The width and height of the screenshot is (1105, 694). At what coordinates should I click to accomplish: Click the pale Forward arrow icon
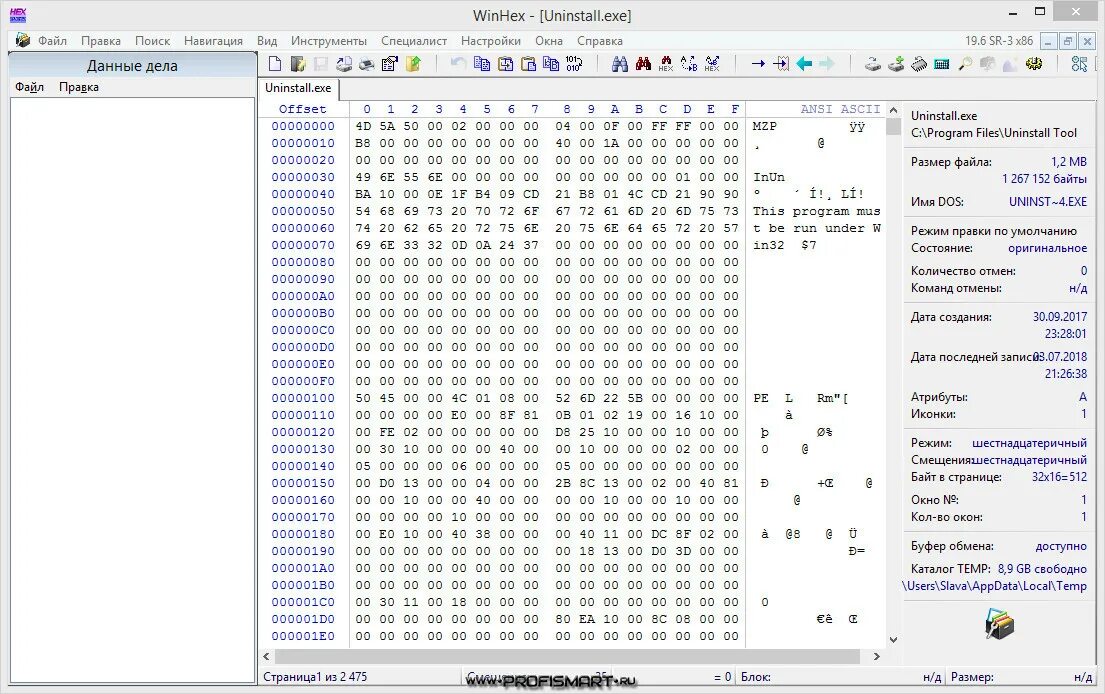click(x=827, y=64)
